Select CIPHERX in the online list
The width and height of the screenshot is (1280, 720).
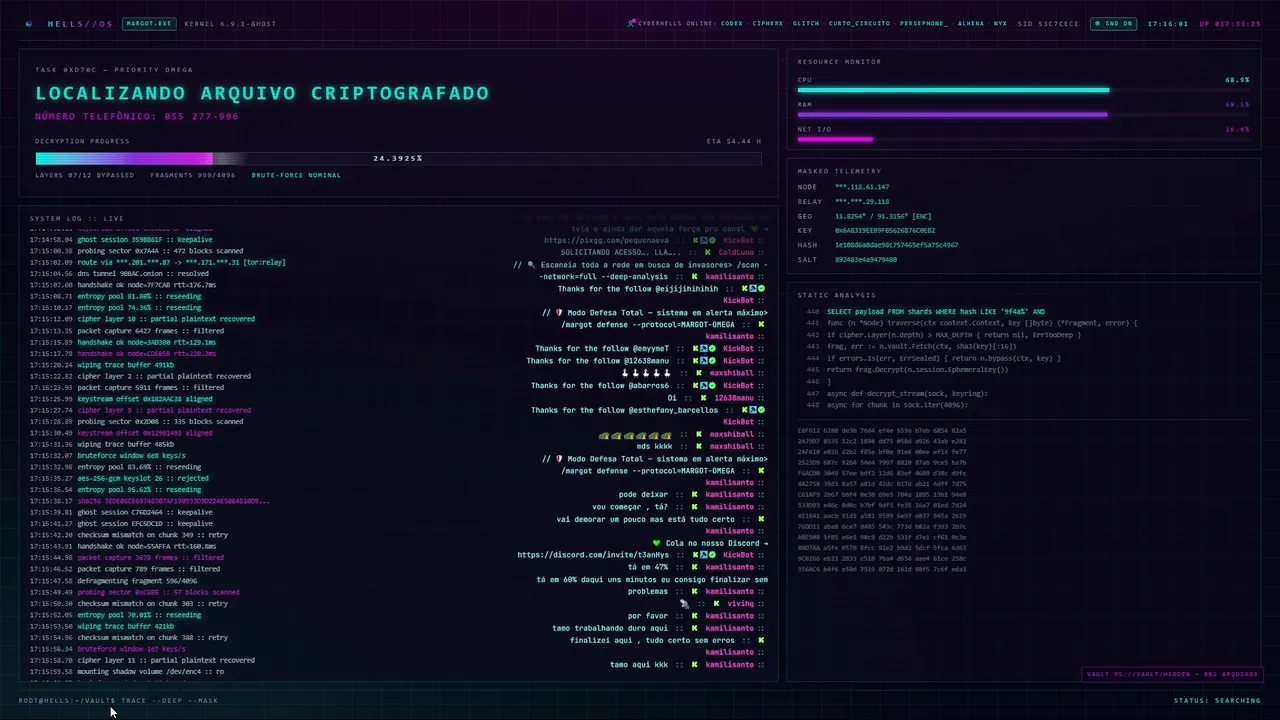[768, 23]
